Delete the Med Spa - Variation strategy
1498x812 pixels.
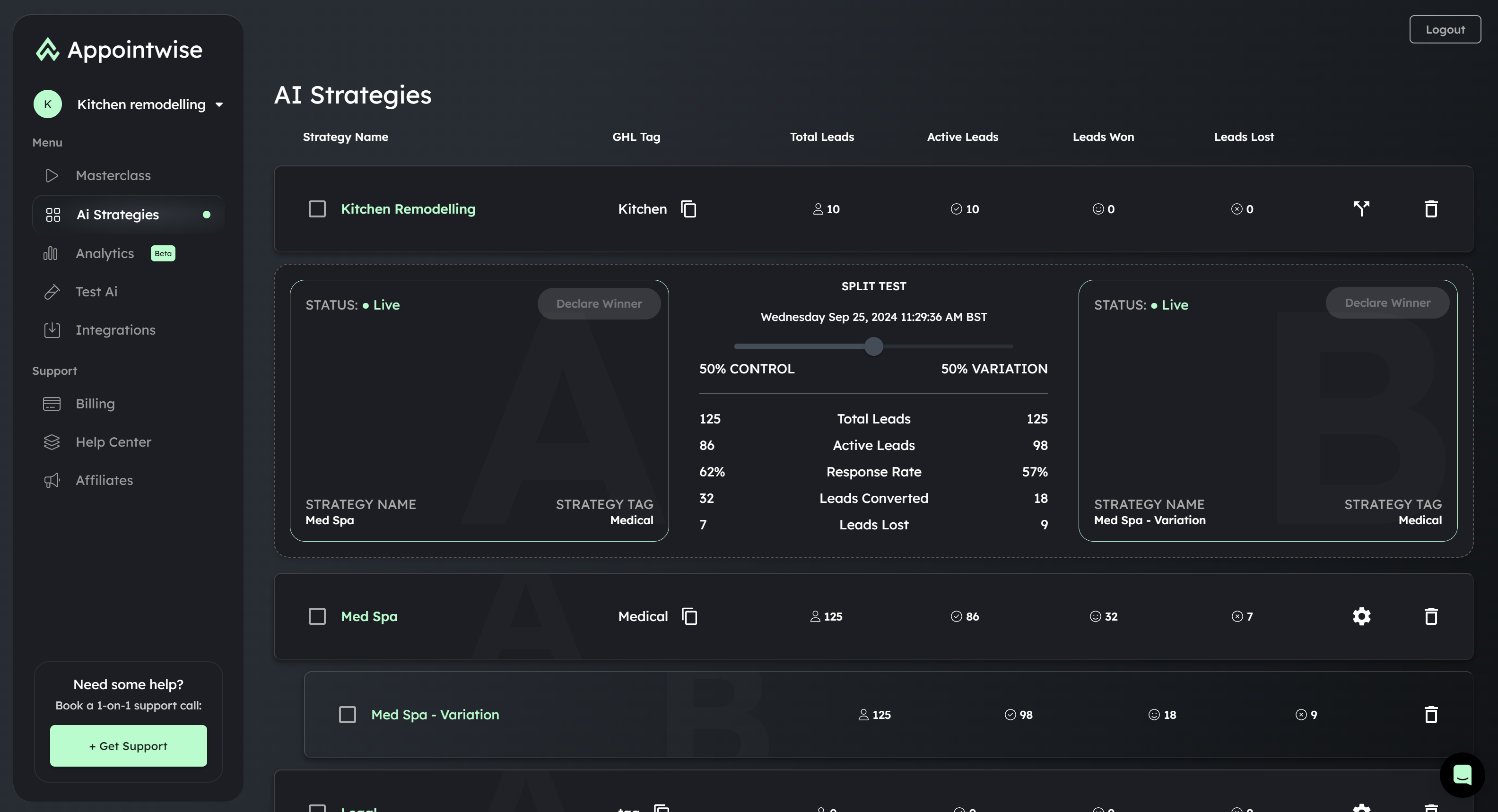(1430, 714)
